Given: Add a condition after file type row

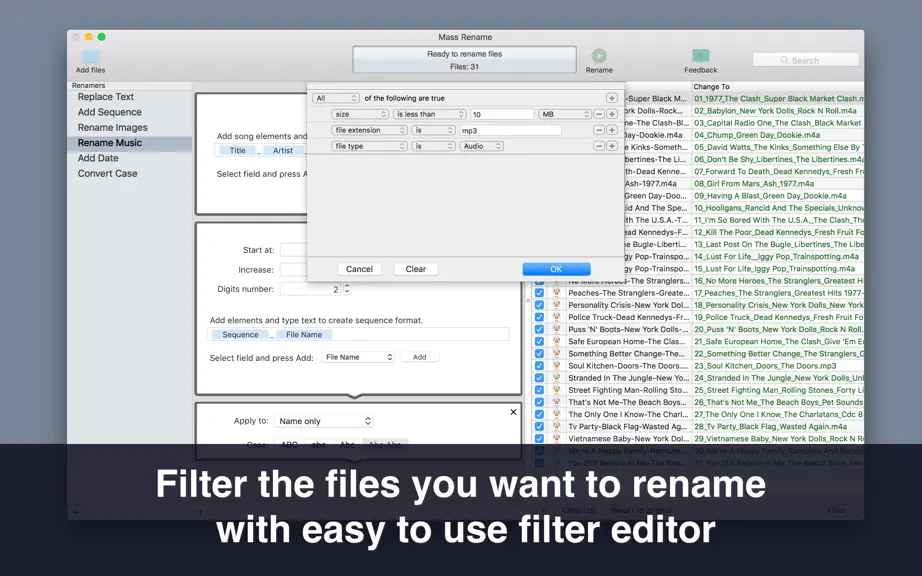Looking at the screenshot, I should click(x=612, y=146).
